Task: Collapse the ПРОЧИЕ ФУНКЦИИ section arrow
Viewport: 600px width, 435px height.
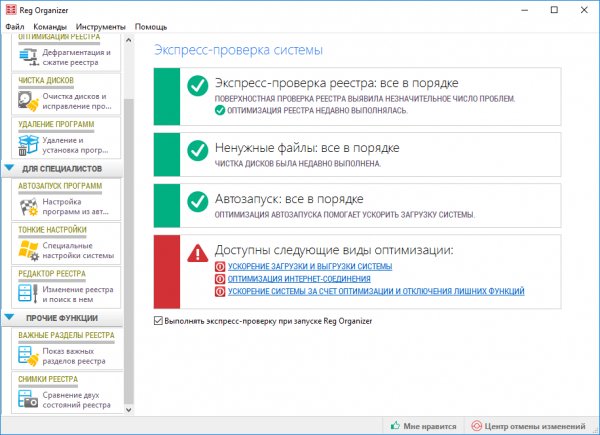Action: [10, 317]
